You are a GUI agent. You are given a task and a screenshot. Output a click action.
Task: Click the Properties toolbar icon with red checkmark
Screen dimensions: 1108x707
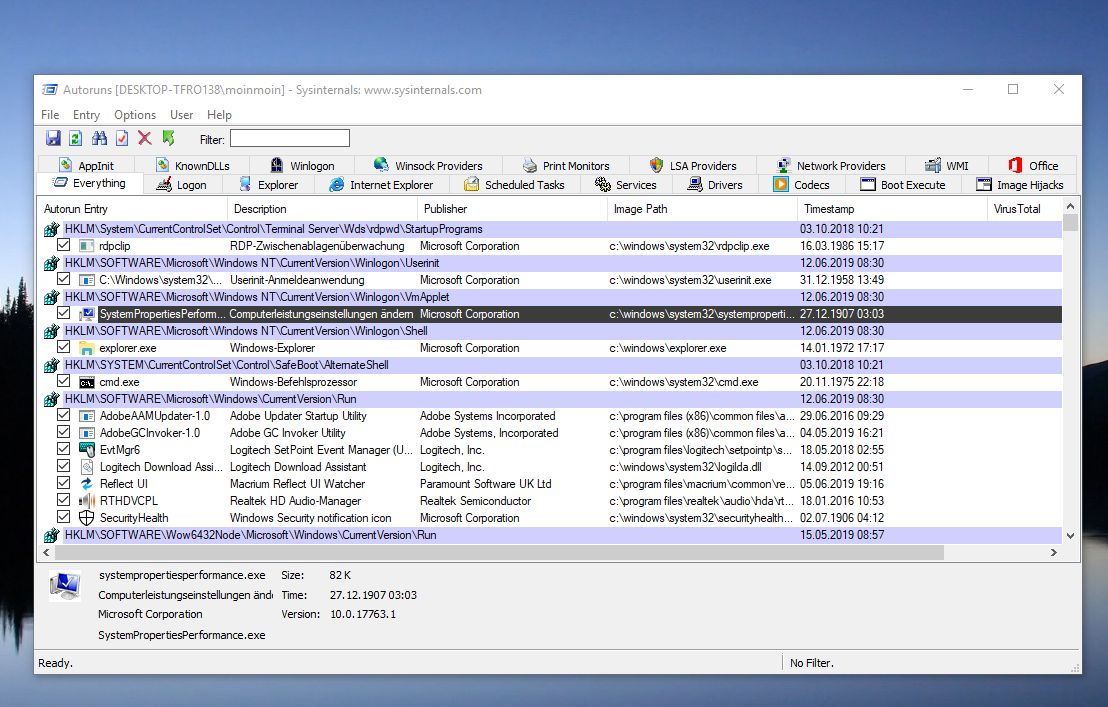pos(122,138)
